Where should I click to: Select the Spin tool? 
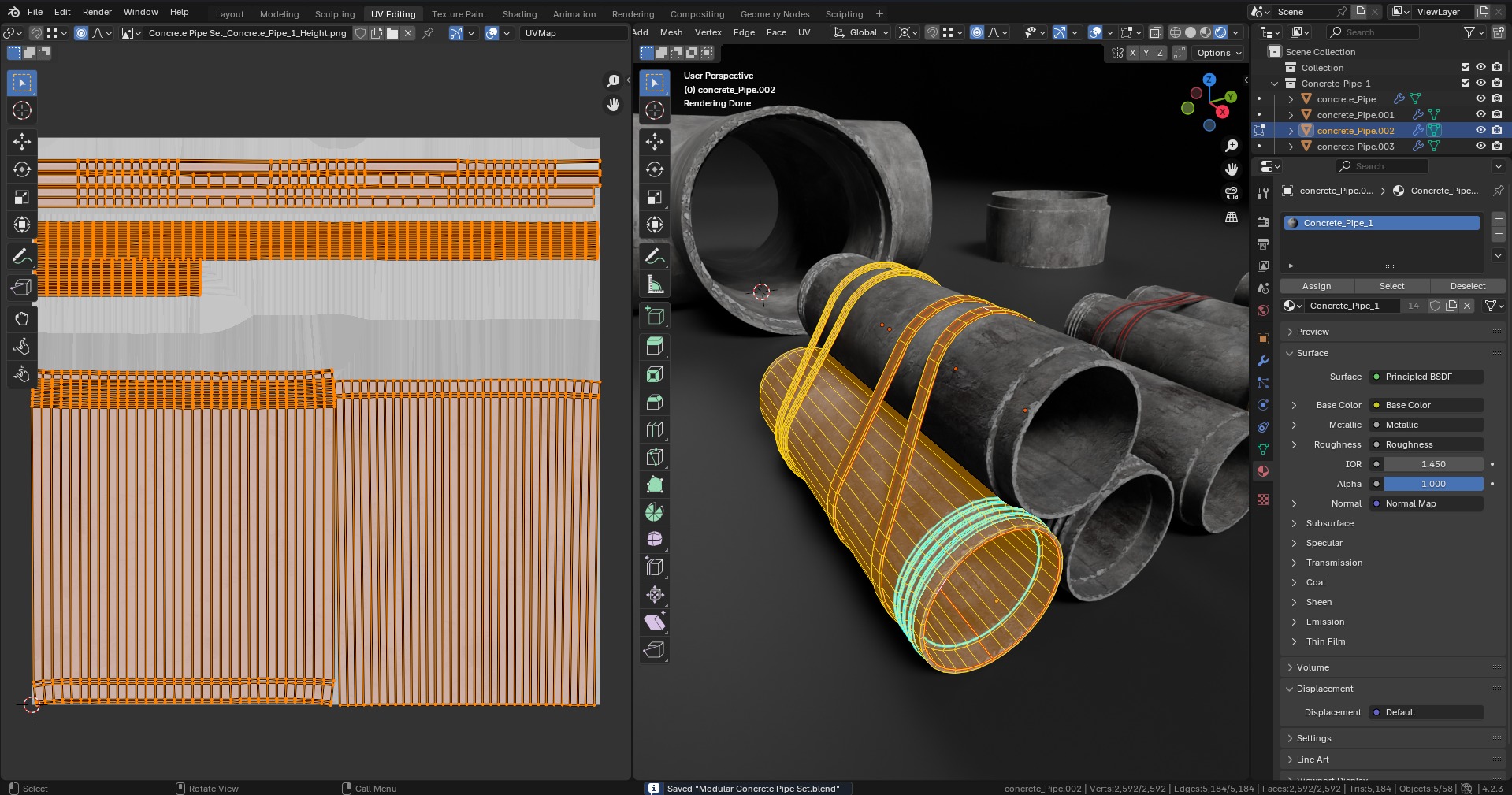coord(655,512)
